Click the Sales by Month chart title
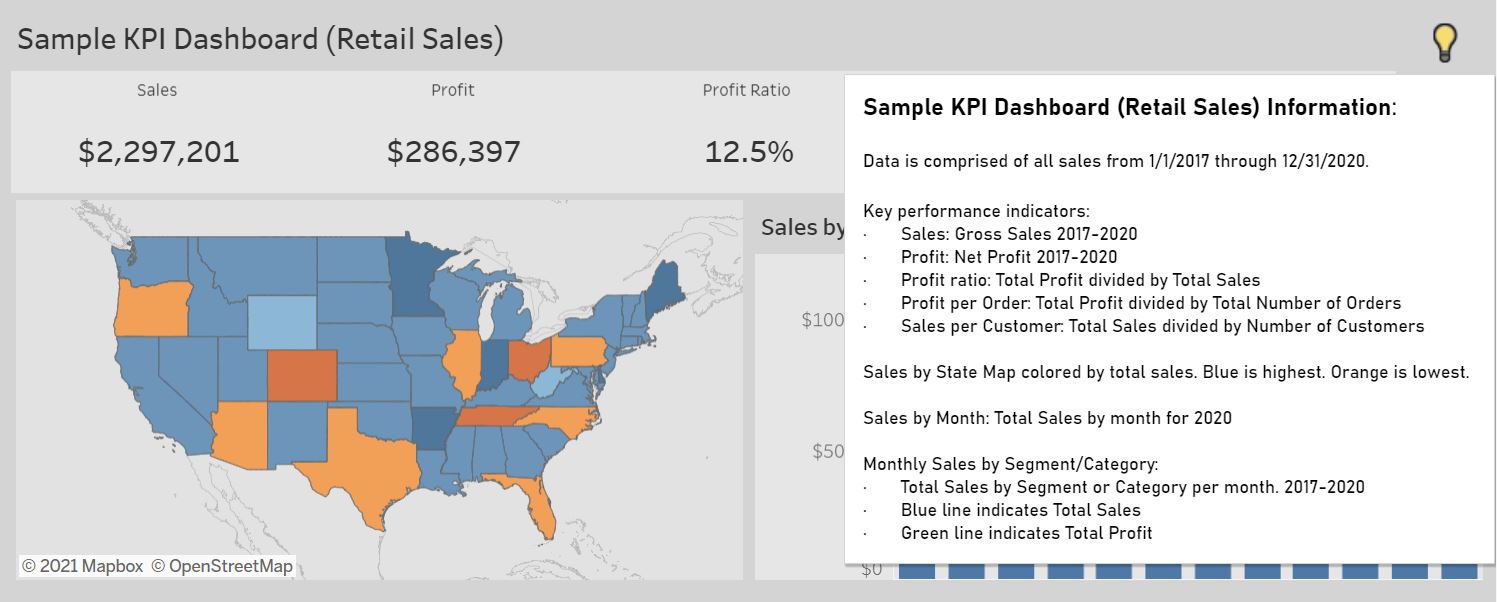Viewport: 1497px width, 602px height. pyautogui.click(x=803, y=227)
